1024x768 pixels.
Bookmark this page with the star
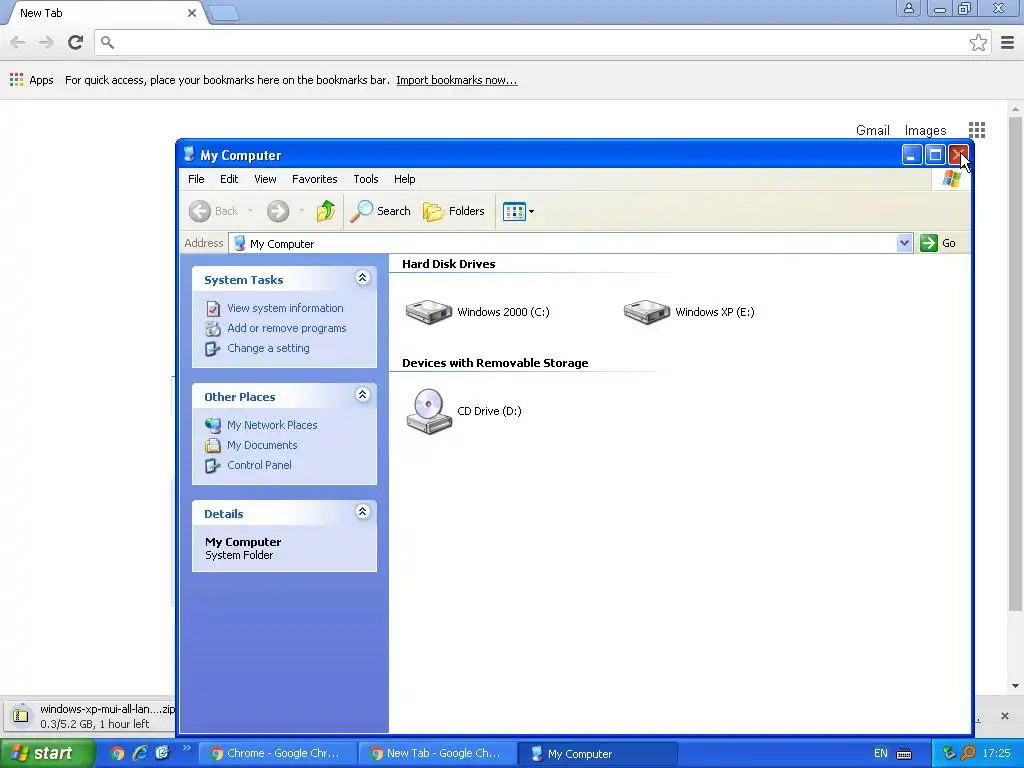tap(978, 42)
